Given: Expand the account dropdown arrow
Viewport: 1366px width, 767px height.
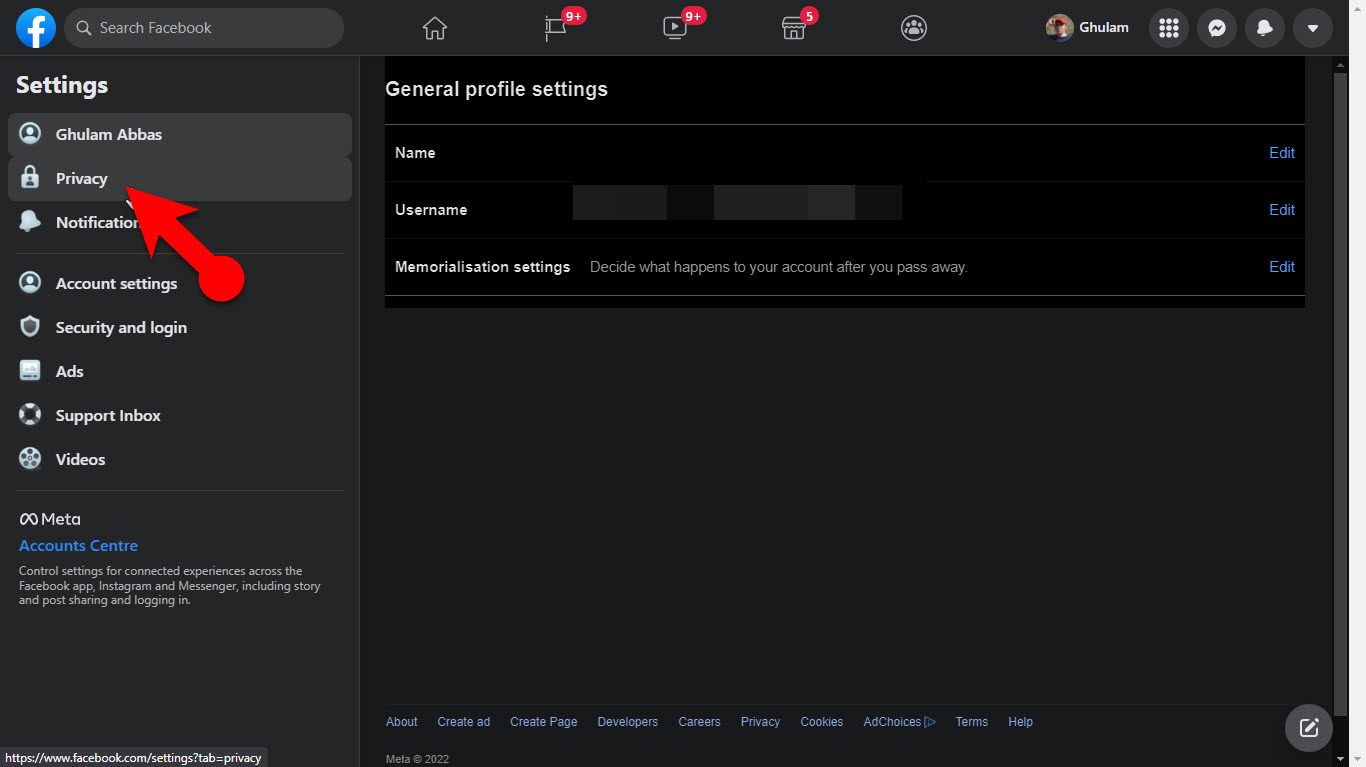Looking at the screenshot, I should 1312,28.
